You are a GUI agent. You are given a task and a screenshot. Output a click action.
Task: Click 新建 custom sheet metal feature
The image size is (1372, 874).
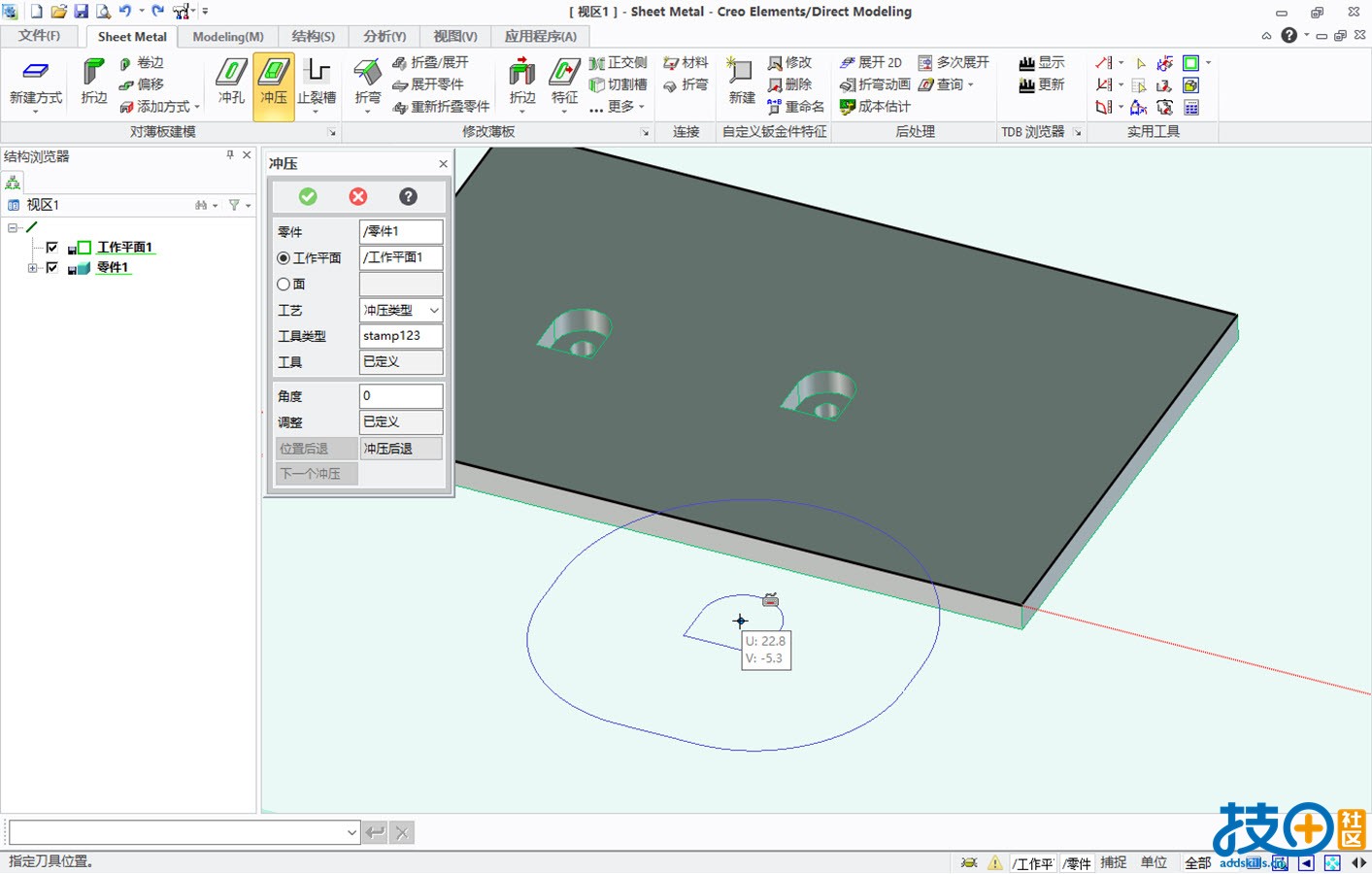(x=742, y=82)
